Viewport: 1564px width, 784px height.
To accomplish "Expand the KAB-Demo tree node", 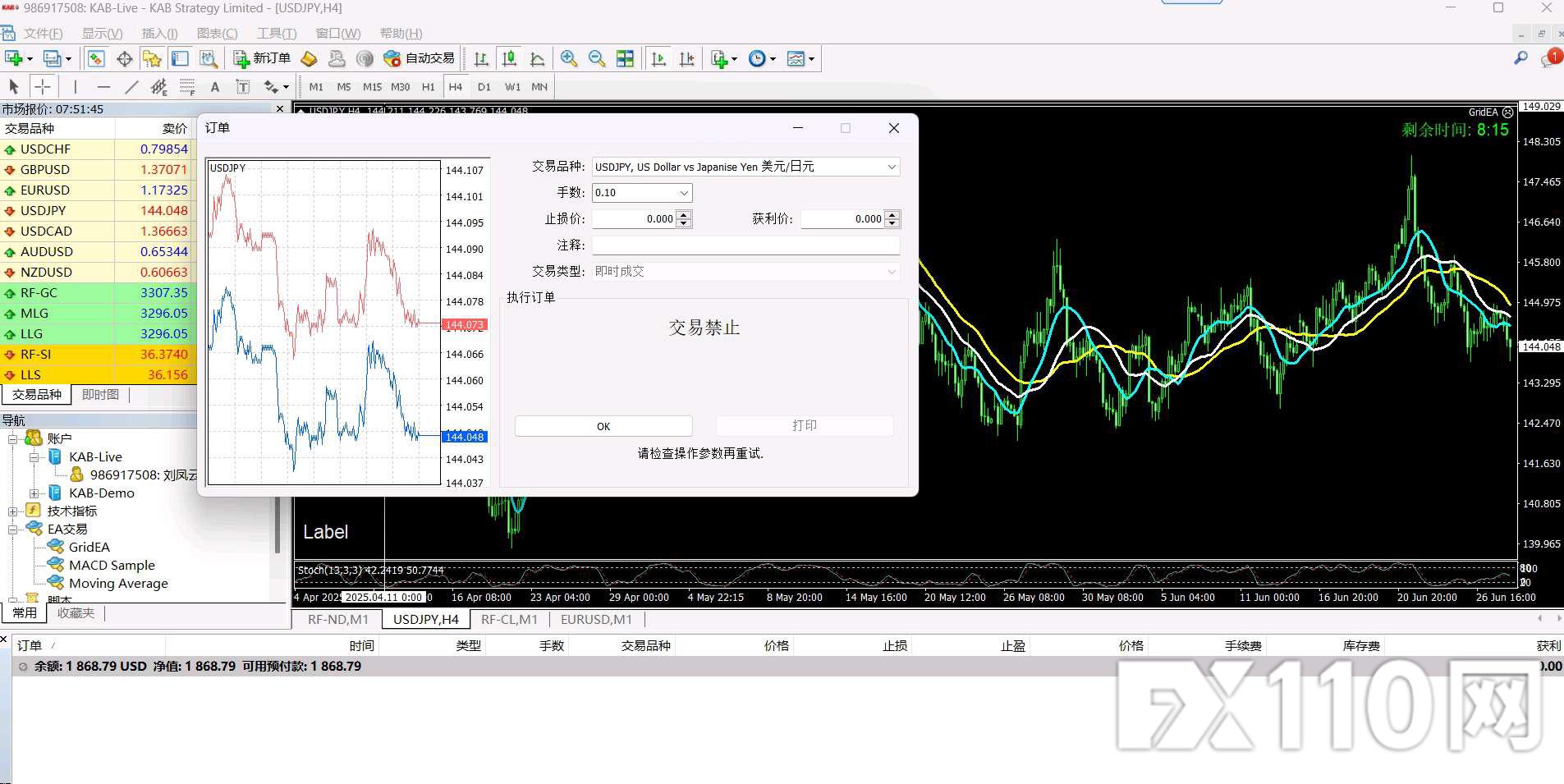I will [x=34, y=493].
